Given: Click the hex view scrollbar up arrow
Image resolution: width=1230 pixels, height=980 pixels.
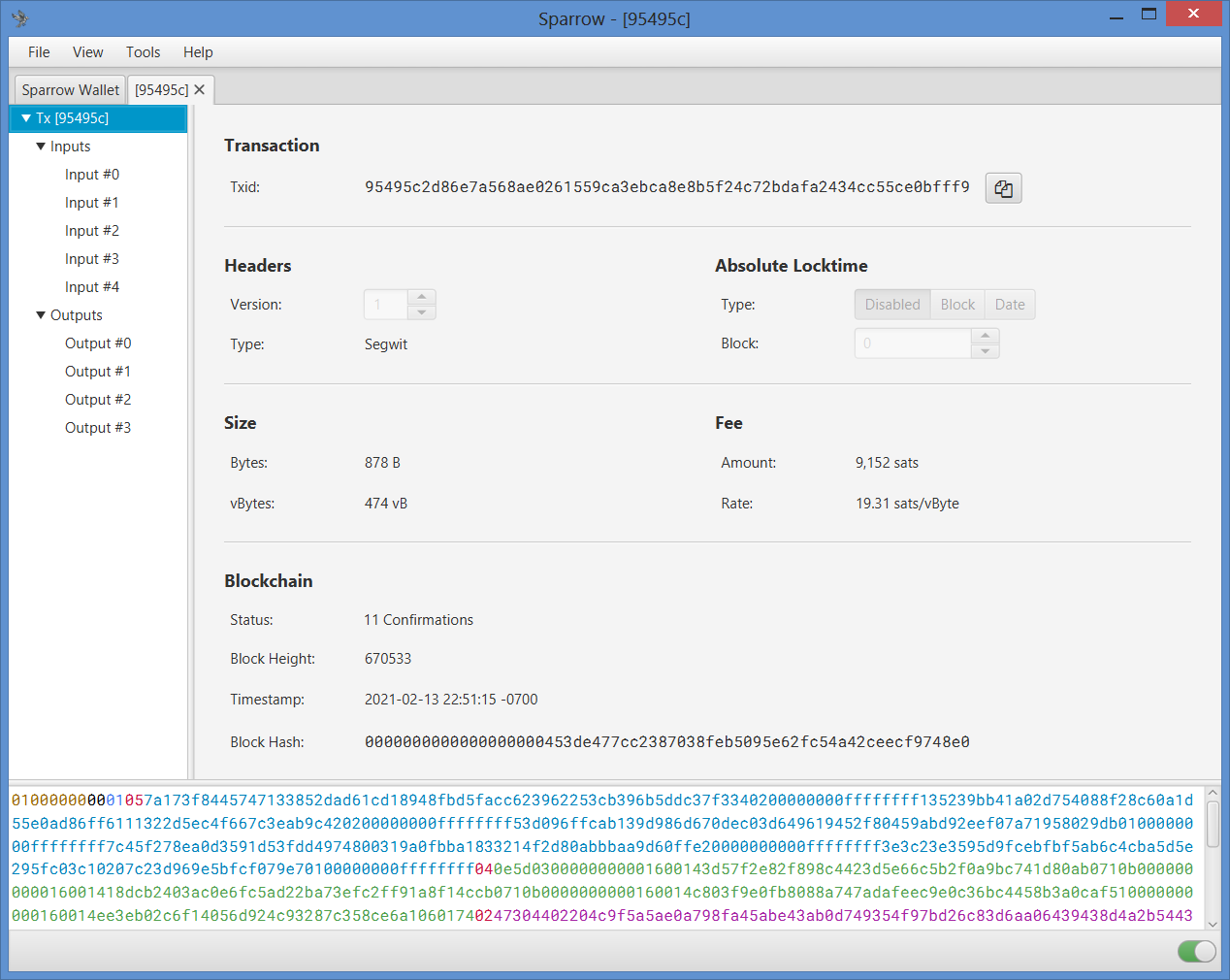Looking at the screenshot, I should click(x=1212, y=794).
